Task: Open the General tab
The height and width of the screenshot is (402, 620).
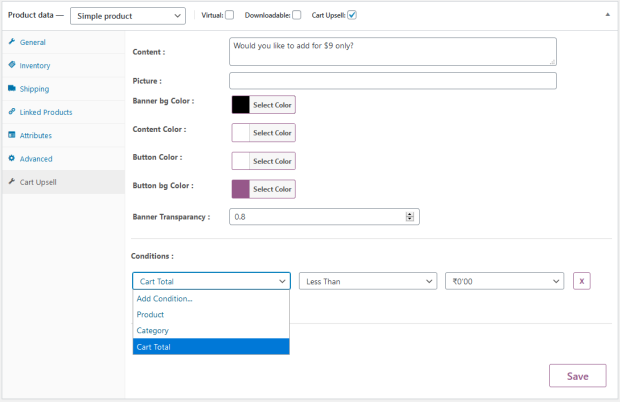Action: pos(63,42)
